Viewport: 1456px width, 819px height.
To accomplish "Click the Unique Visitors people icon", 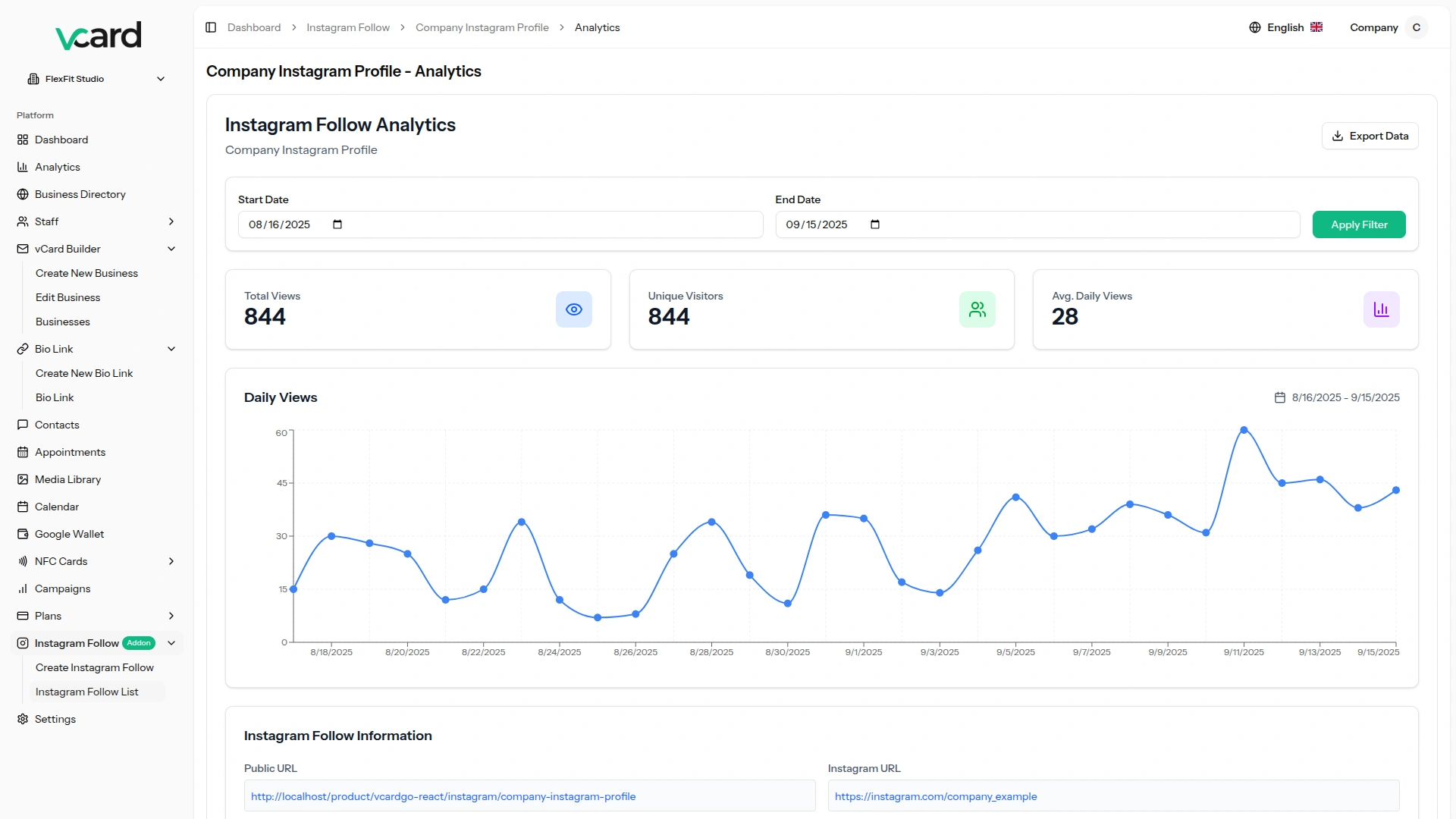I will pyautogui.click(x=977, y=309).
